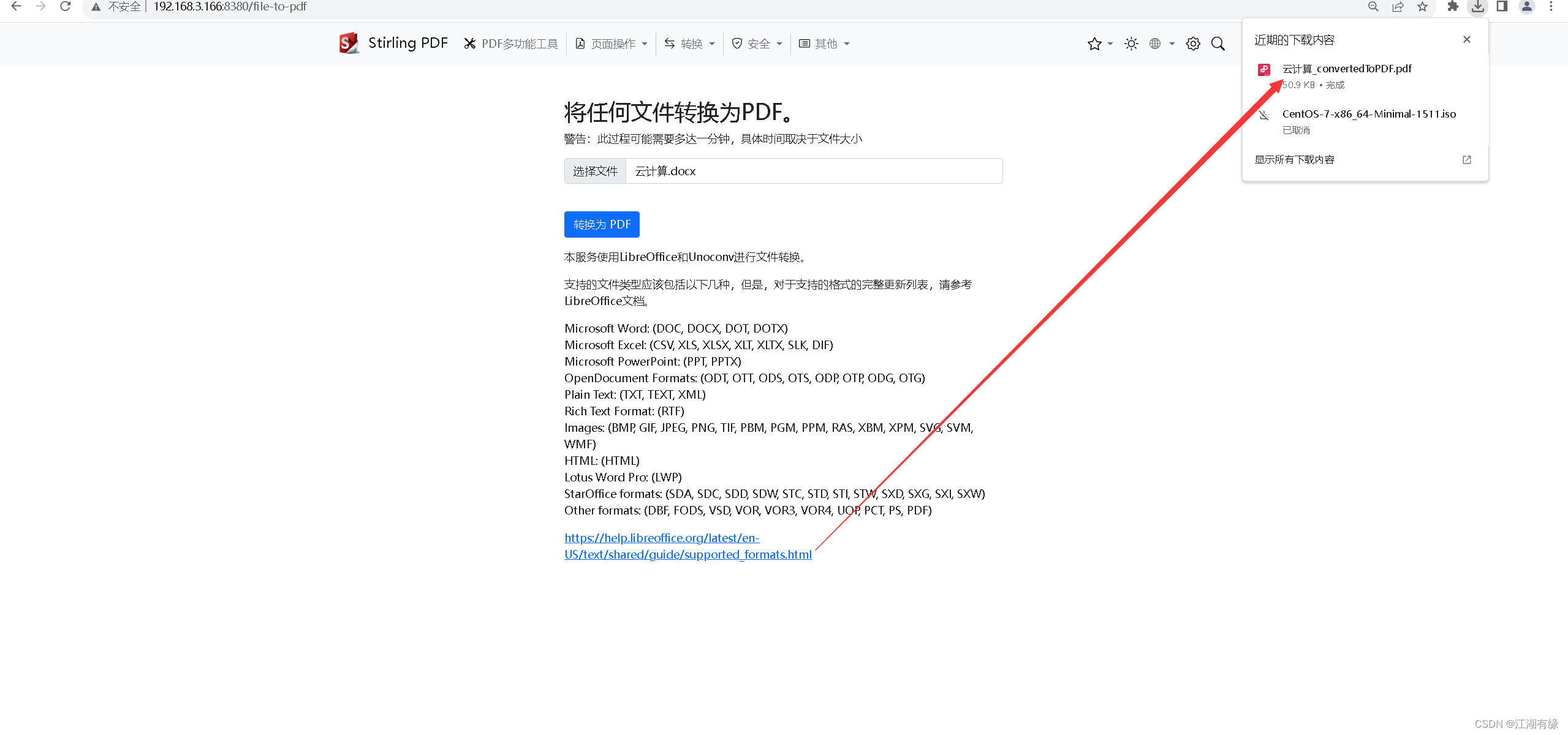
Task: Close the recent downloads popup
Action: [1467, 39]
